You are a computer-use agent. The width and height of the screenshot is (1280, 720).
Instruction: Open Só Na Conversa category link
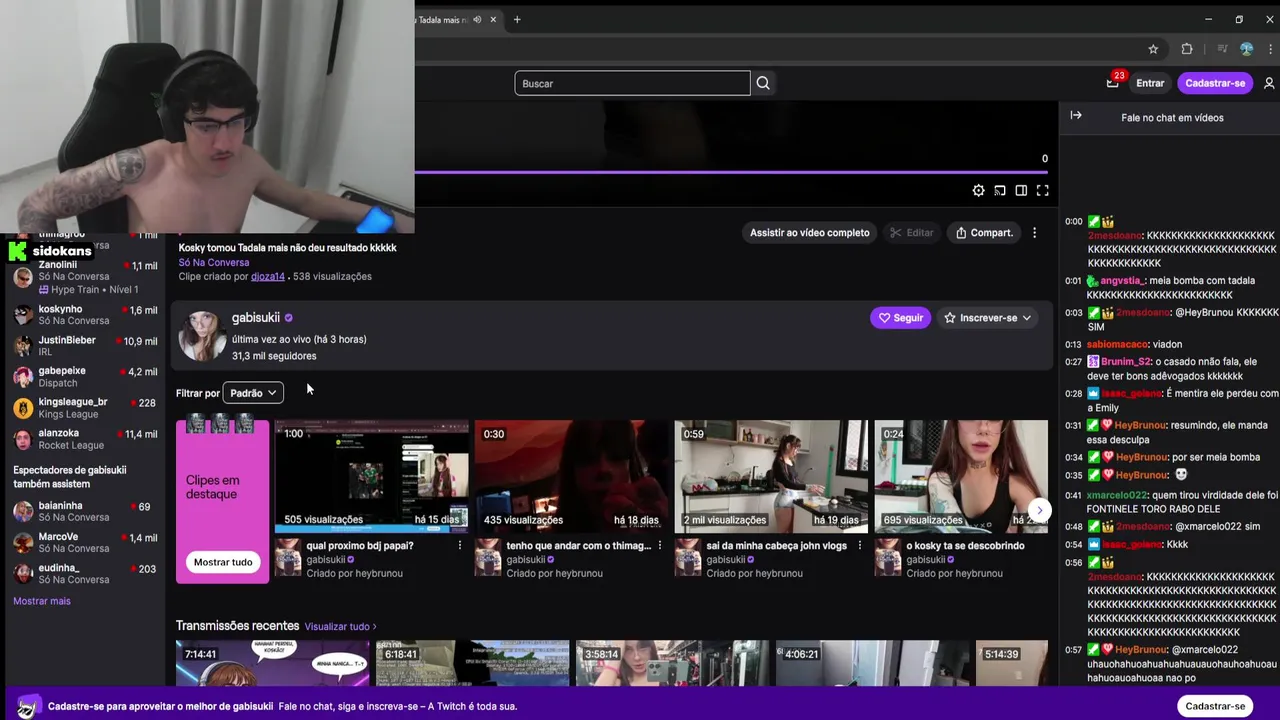coord(214,262)
